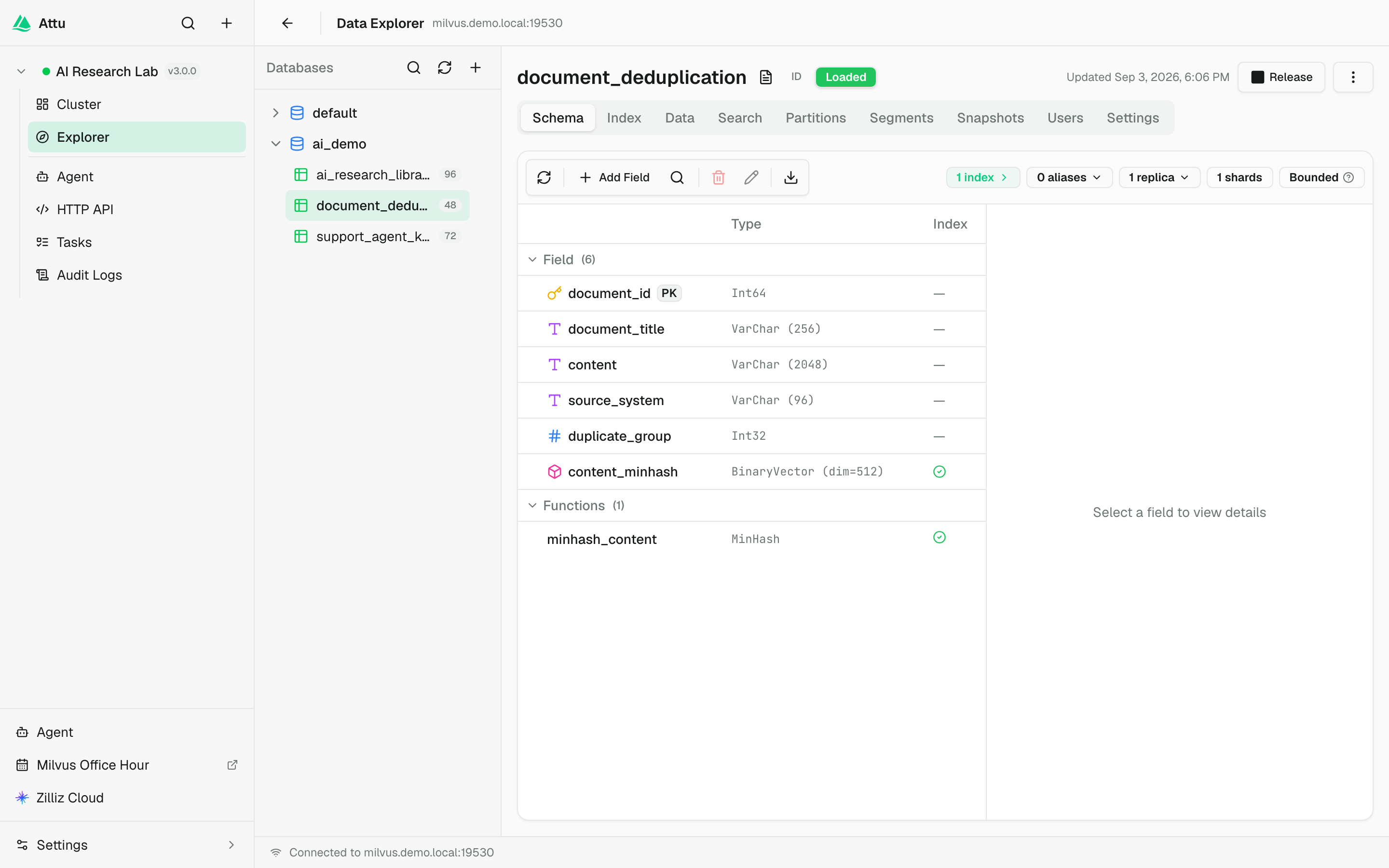Click content_minhash index check icon

pos(940,472)
